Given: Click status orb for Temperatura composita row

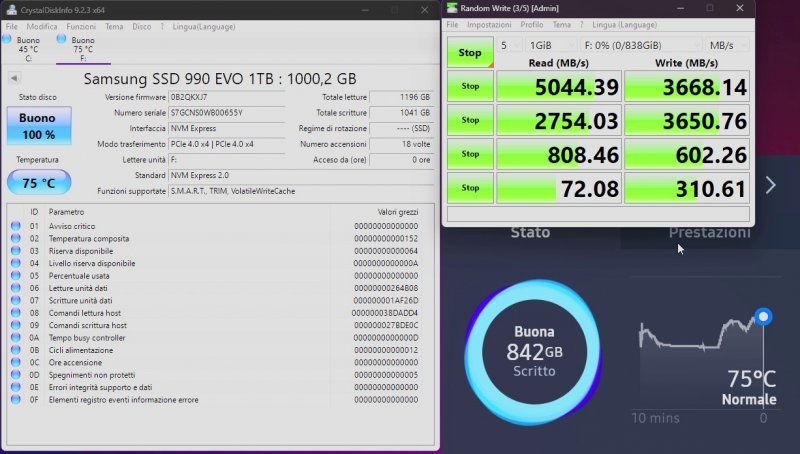Looking at the screenshot, I should [16, 238].
